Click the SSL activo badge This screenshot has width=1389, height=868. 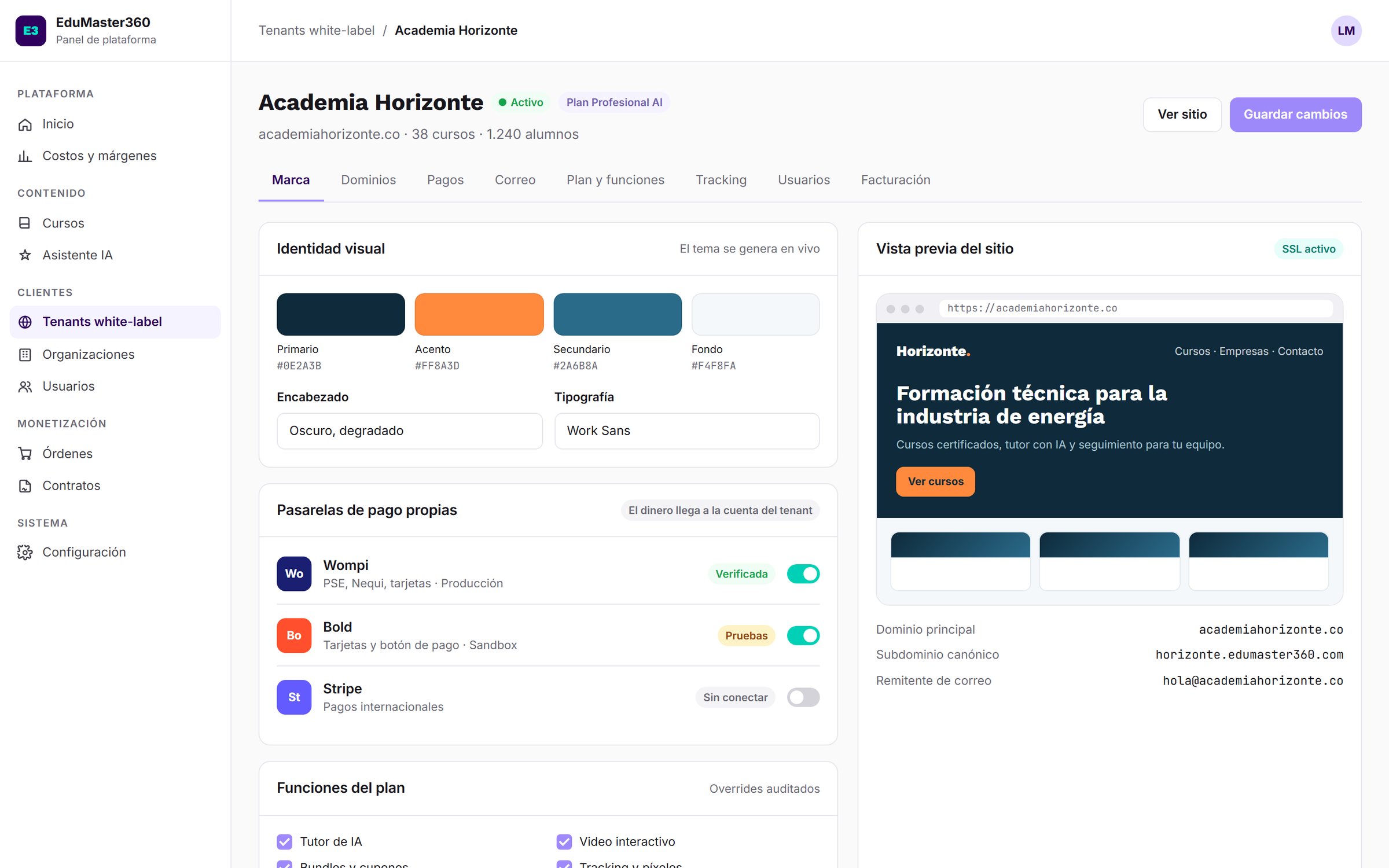pyautogui.click(x=1309, y=249)
